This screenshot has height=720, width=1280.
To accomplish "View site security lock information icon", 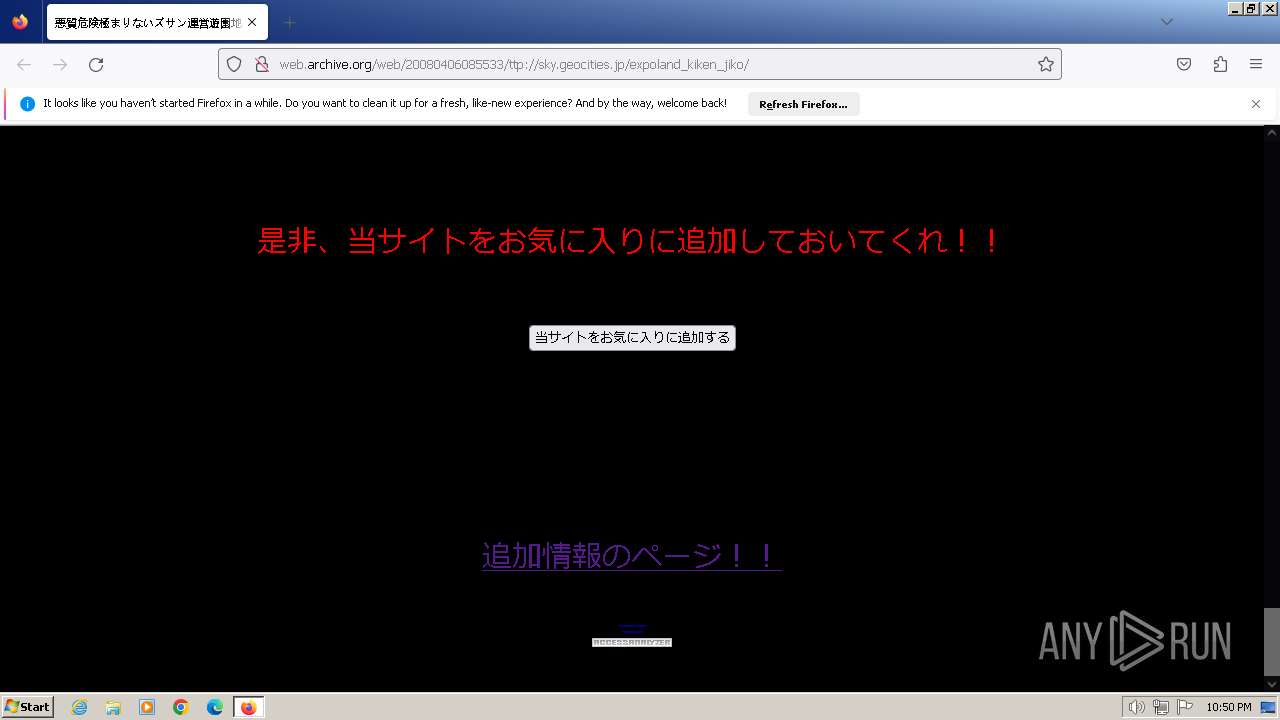I will (x=261, y=64).
